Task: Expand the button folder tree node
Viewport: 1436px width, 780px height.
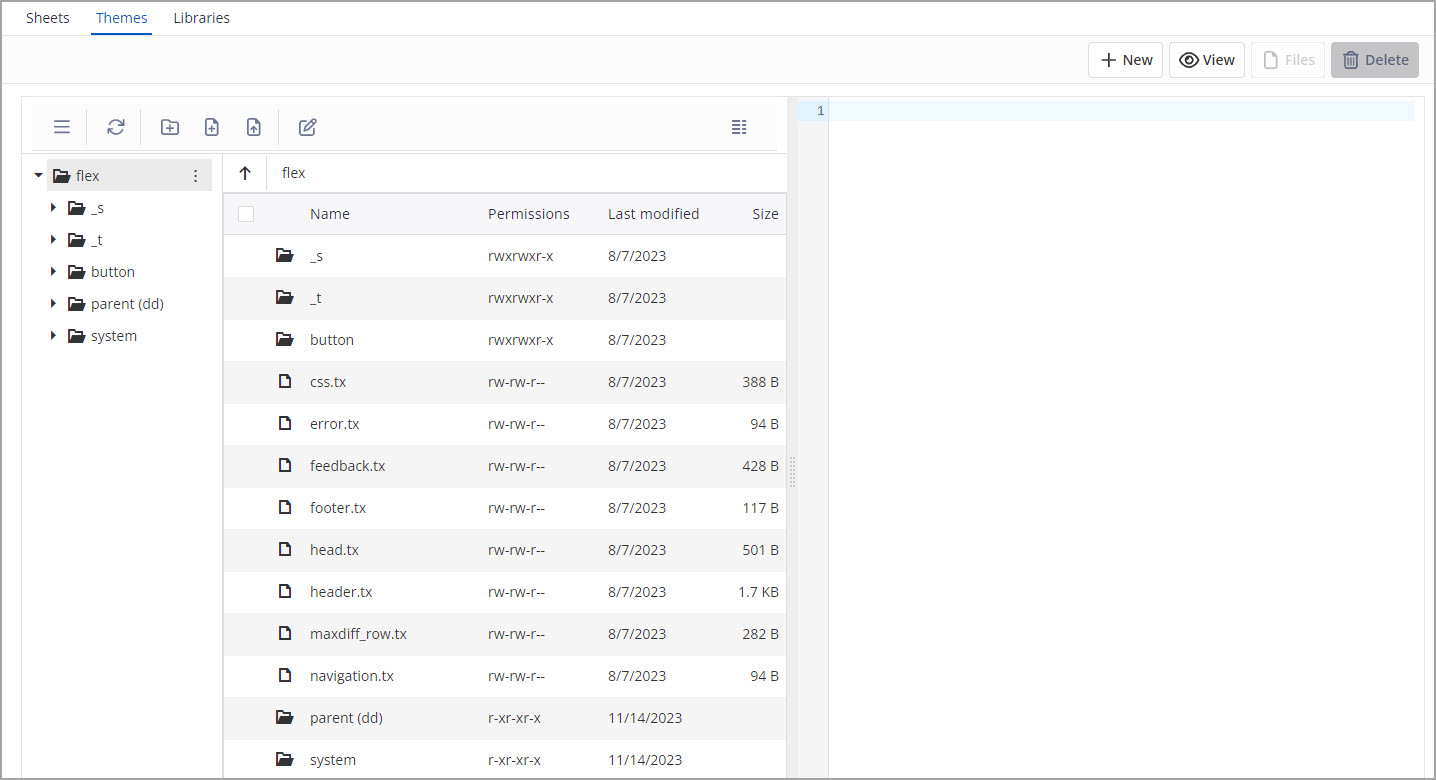Action: pos(53,272)
